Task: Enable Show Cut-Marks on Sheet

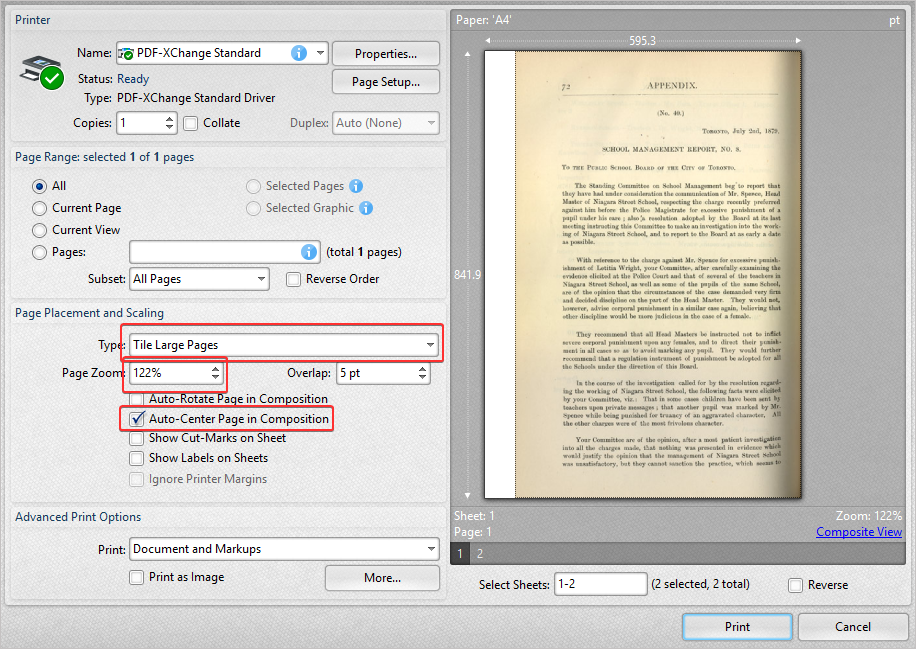Action: [137, 438]
